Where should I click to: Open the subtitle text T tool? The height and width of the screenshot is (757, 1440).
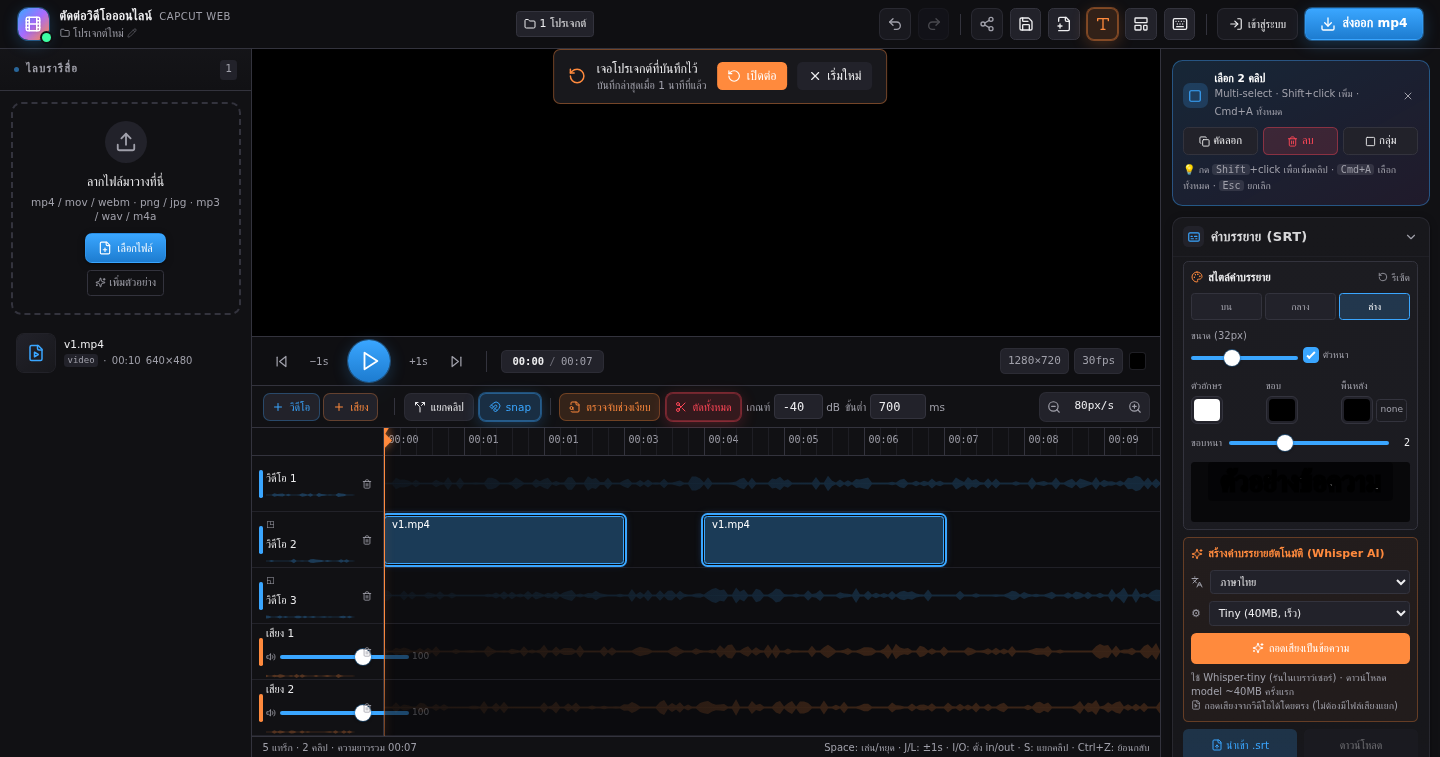click(1102, 24)
